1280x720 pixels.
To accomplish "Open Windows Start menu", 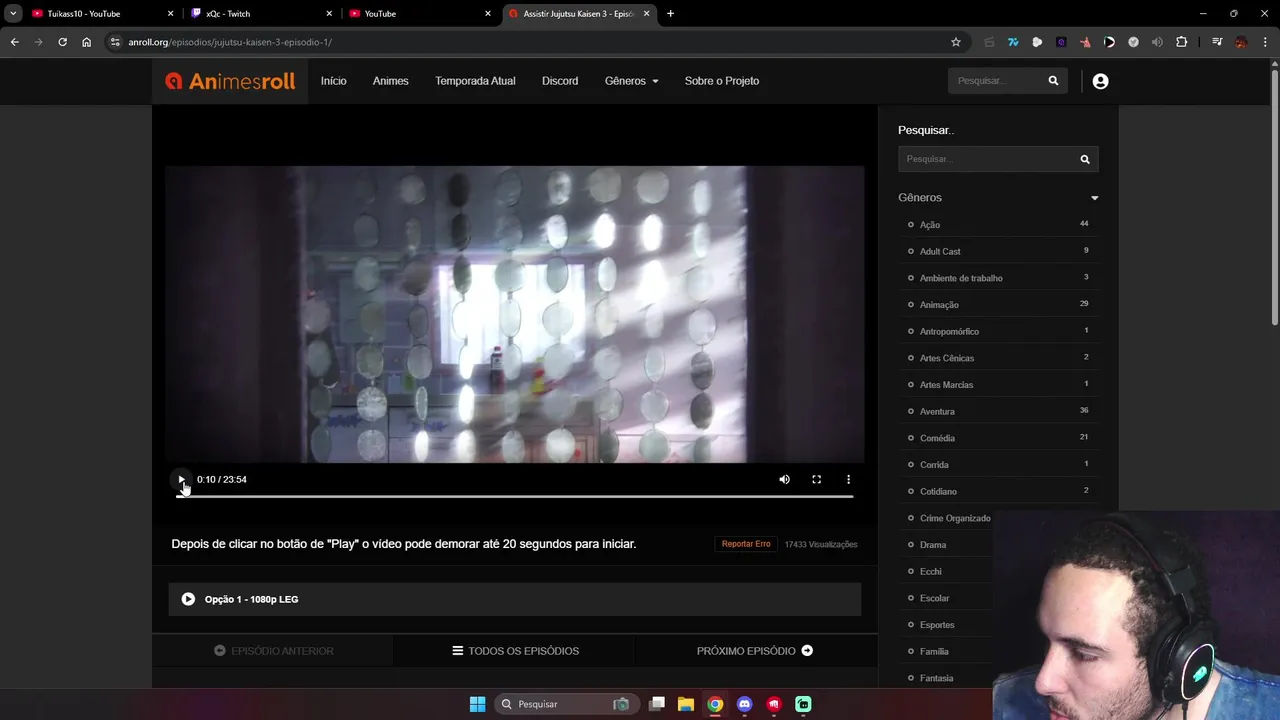I will (x=477, y=704).
